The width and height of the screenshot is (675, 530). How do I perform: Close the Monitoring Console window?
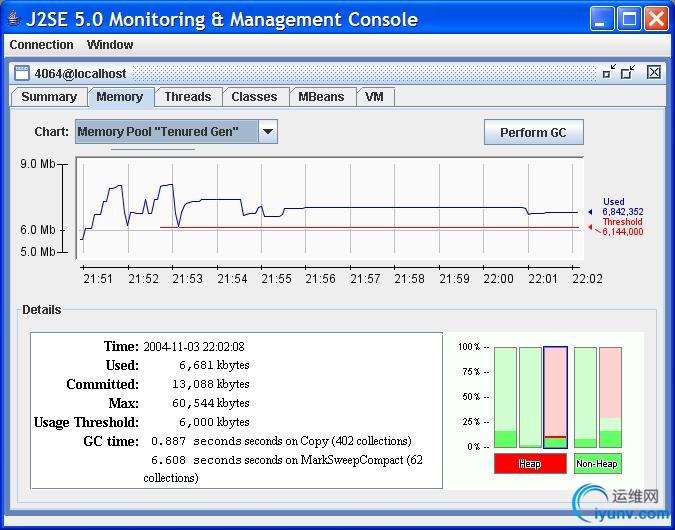point(656,19)
